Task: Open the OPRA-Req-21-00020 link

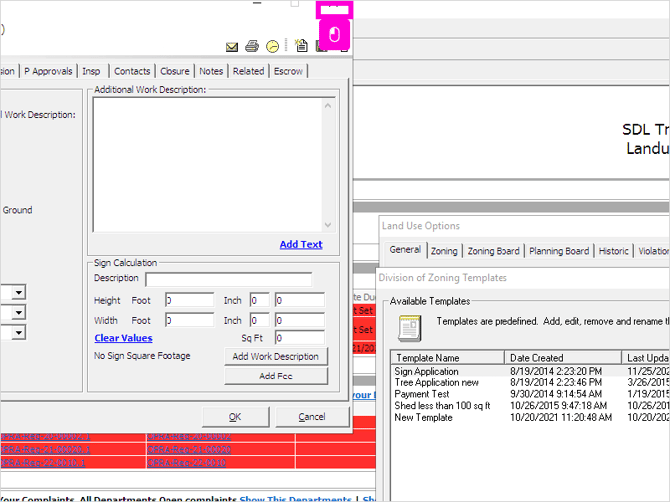Action: pyautogui.click(x=189, y=449)
